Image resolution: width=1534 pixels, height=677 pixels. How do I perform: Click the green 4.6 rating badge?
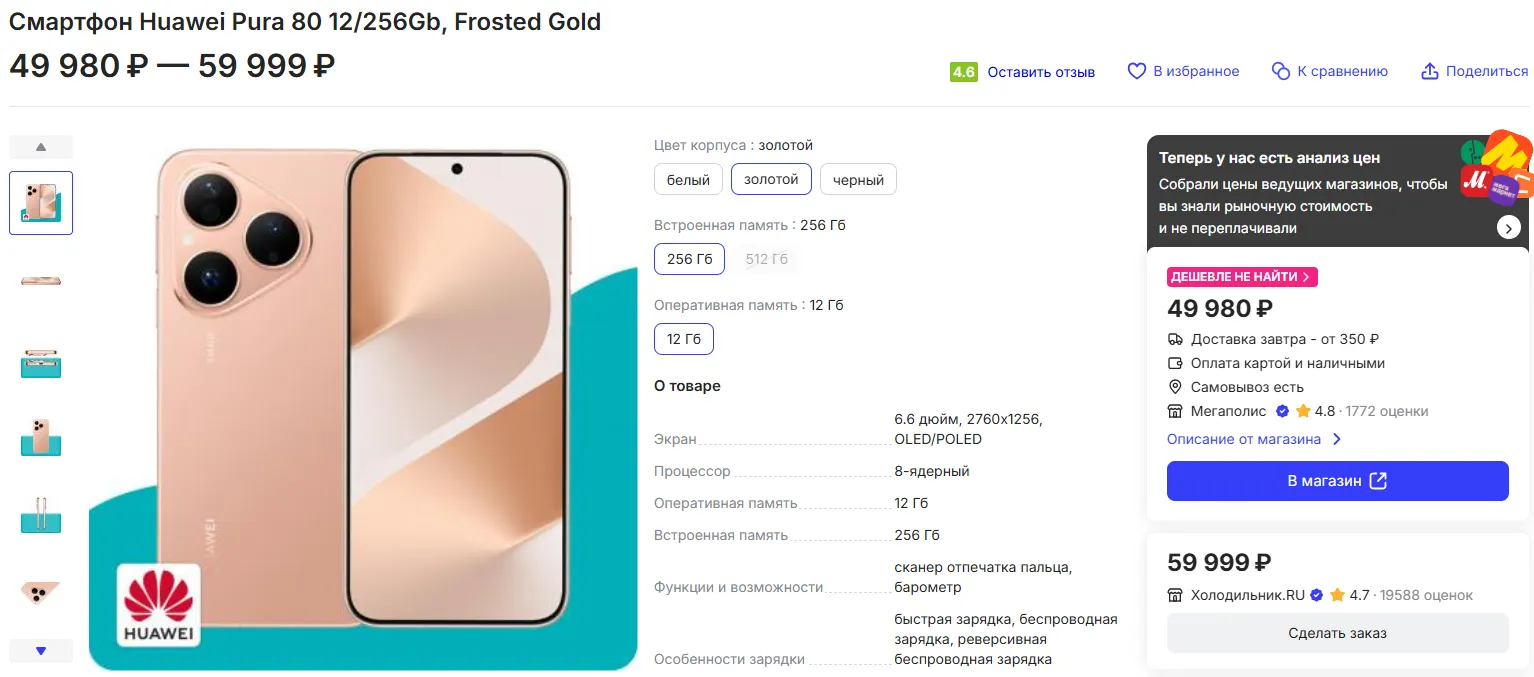point(963,72)
